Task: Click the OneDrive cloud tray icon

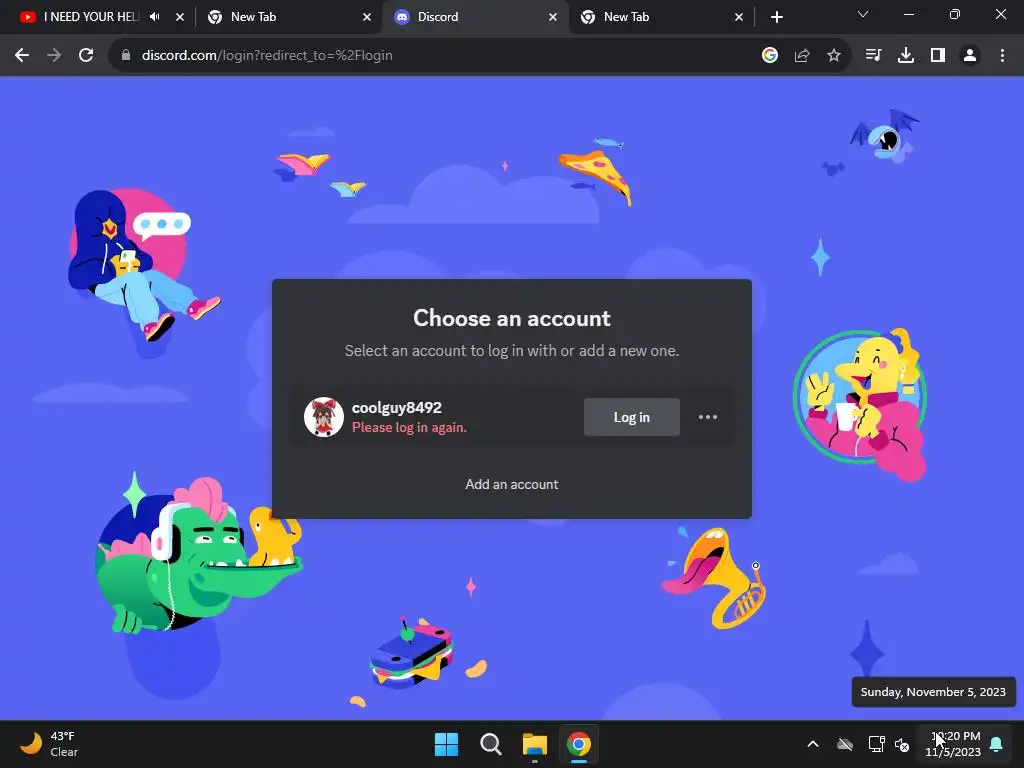Action: [845, 744]
